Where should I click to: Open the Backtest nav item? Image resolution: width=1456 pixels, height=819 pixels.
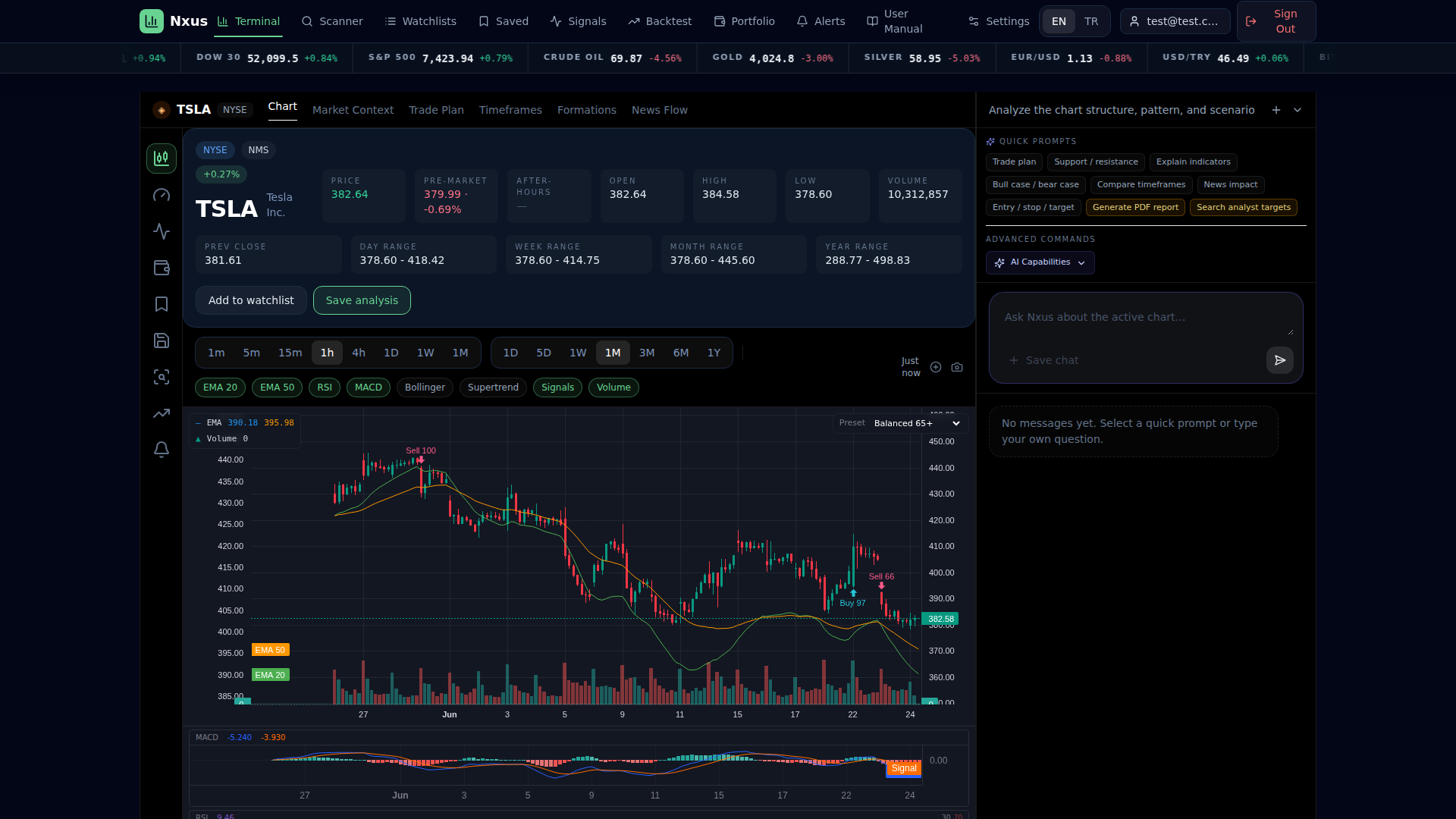click(x=660, y=21)
